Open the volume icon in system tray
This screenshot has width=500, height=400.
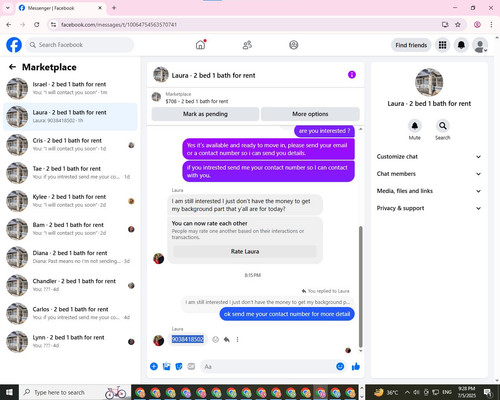(417, 392)
